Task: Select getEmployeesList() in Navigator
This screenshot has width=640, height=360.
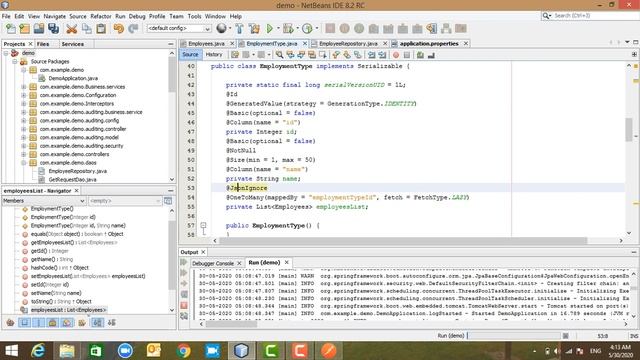Action: click(74, 242)
